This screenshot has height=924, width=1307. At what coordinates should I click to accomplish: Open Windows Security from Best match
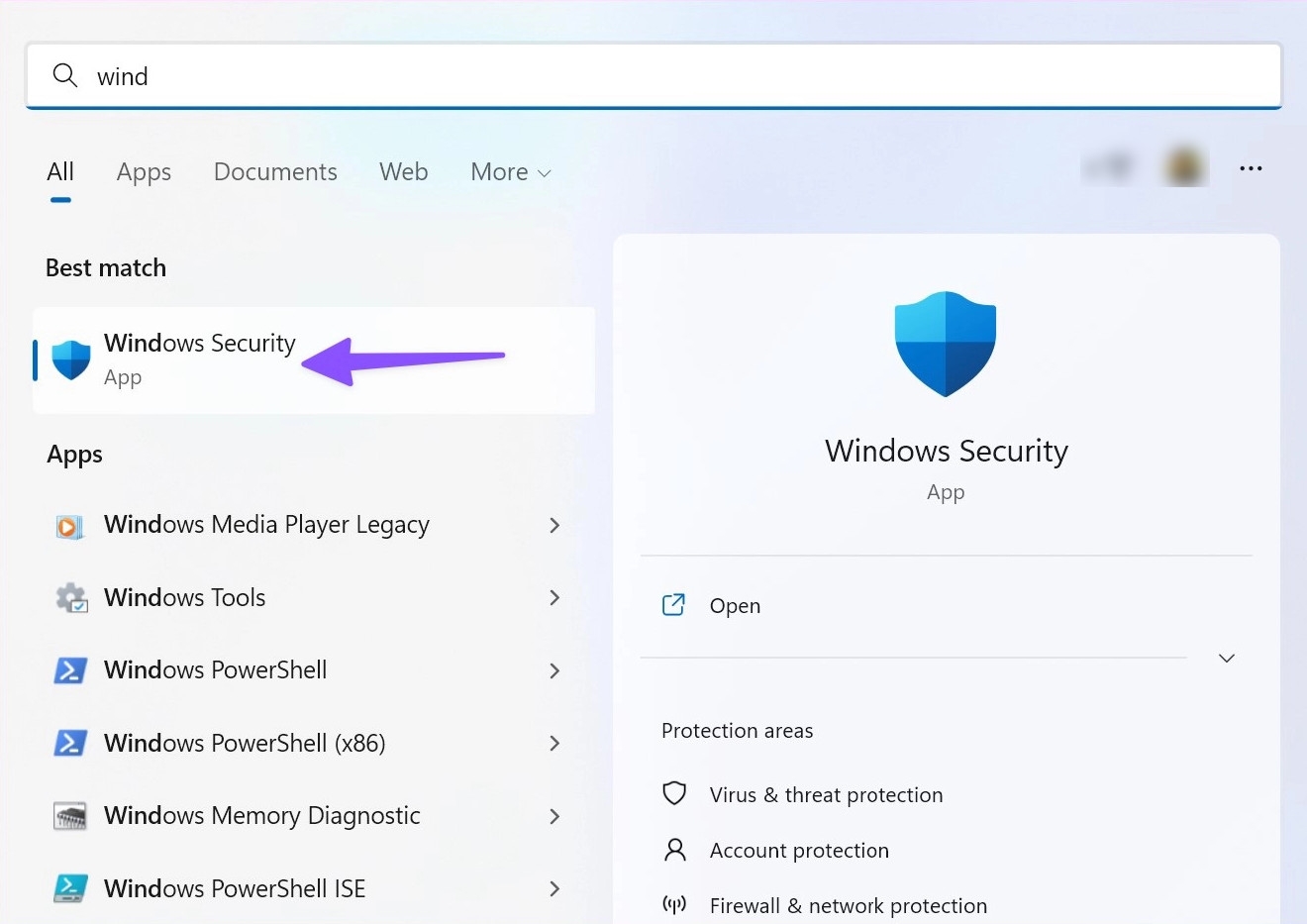(x=199, y=359)
